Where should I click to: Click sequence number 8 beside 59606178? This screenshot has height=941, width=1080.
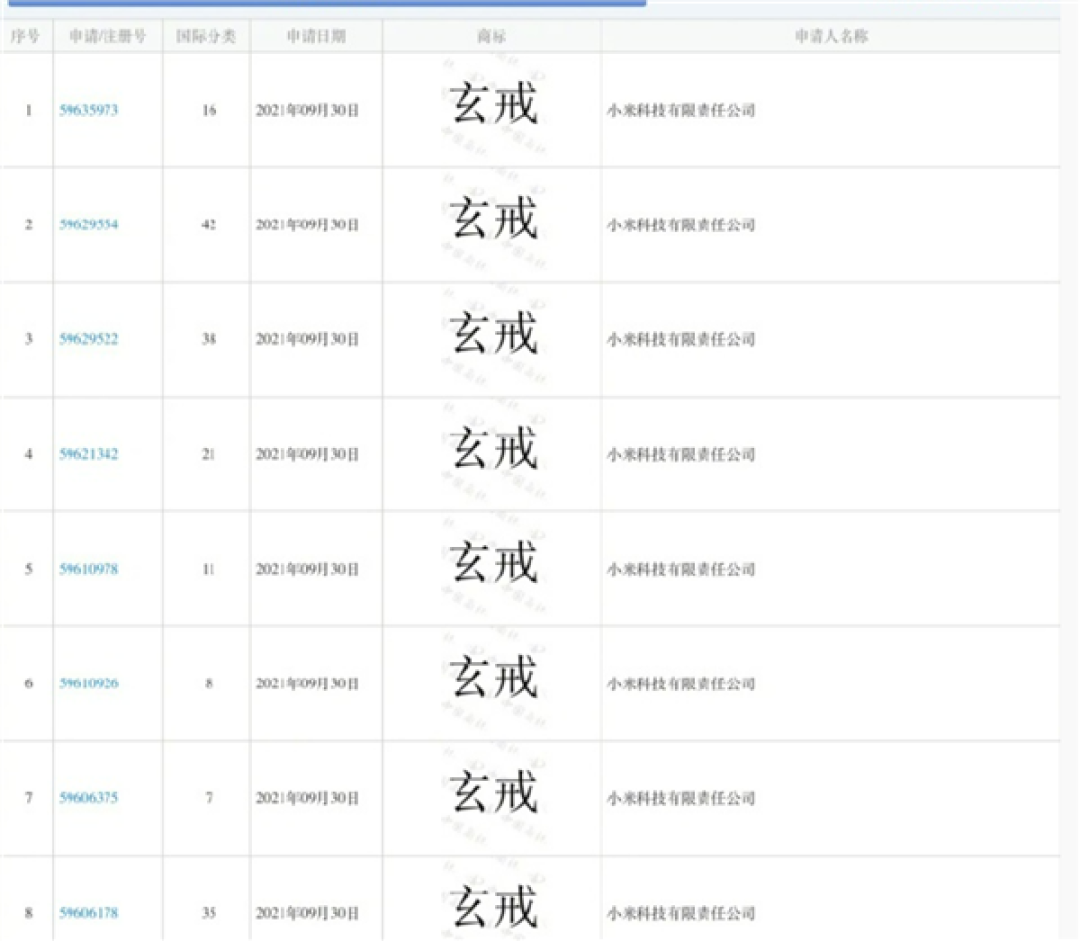tap(28, 913)
